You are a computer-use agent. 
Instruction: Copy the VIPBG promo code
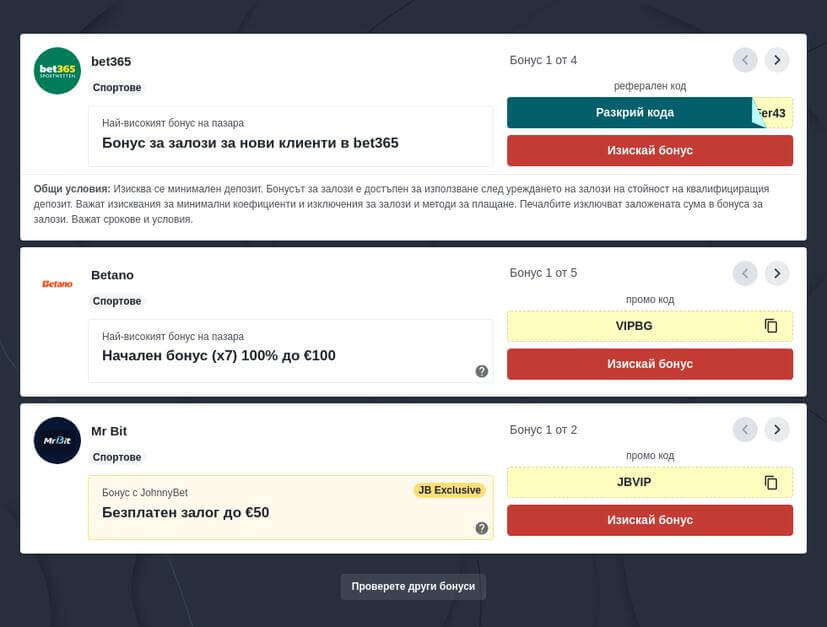point(771,326)
